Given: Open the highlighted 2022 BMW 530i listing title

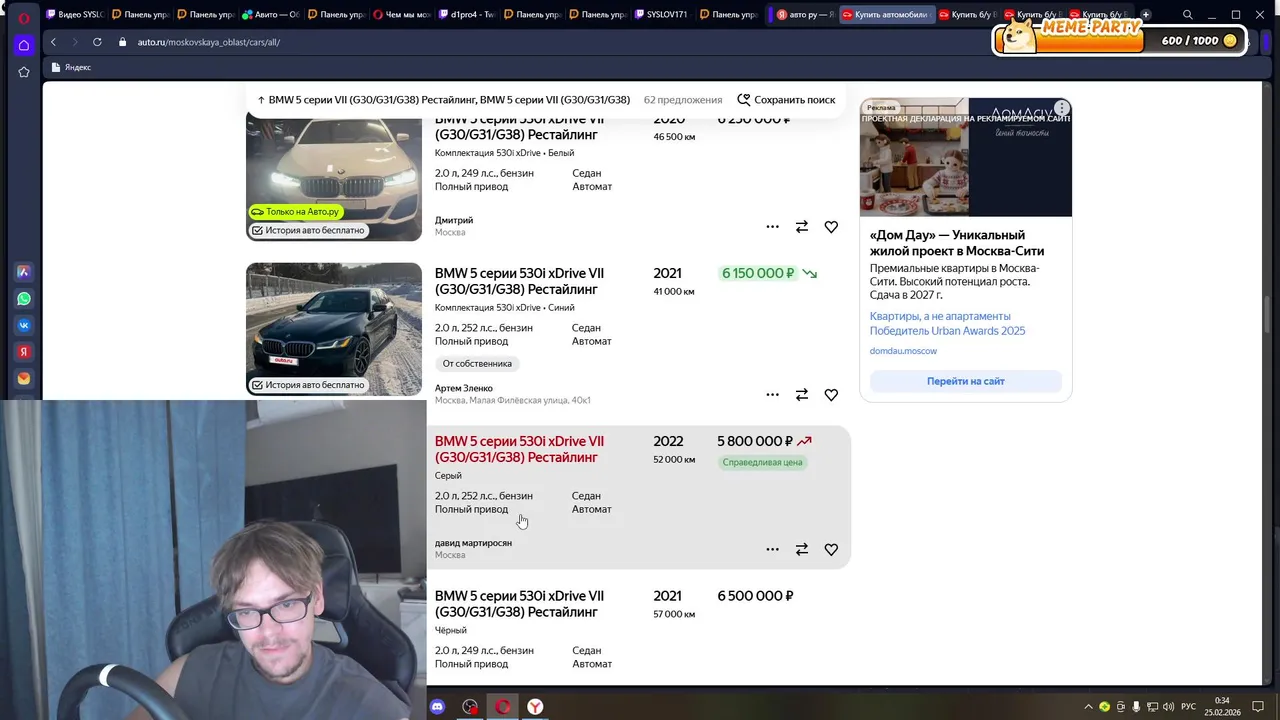Looking at the screenshot, I should tap(519, 449).
